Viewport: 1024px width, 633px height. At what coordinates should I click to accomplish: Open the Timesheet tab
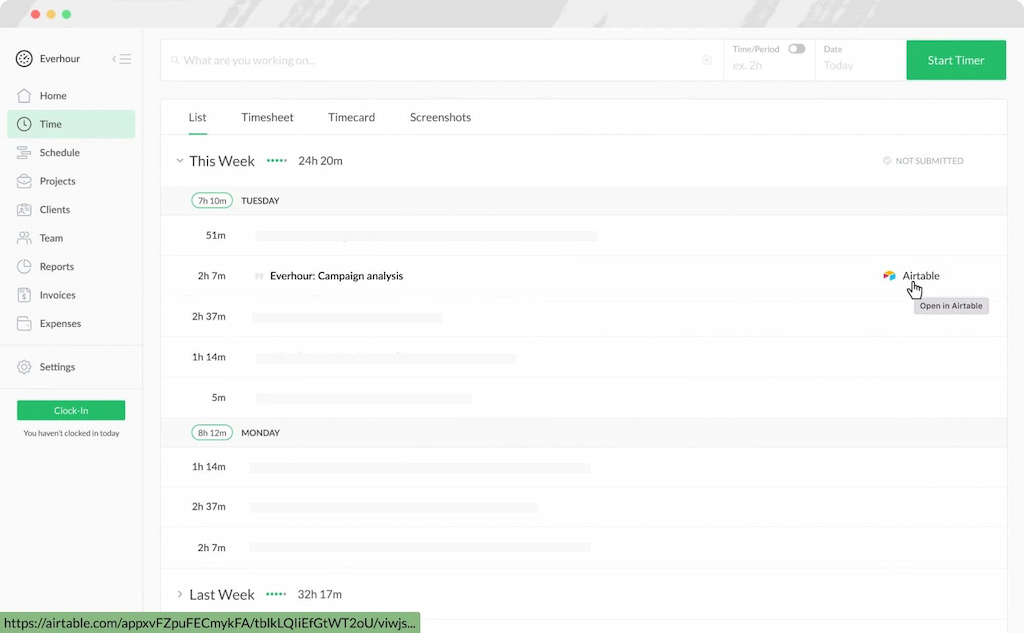[267, 118]
